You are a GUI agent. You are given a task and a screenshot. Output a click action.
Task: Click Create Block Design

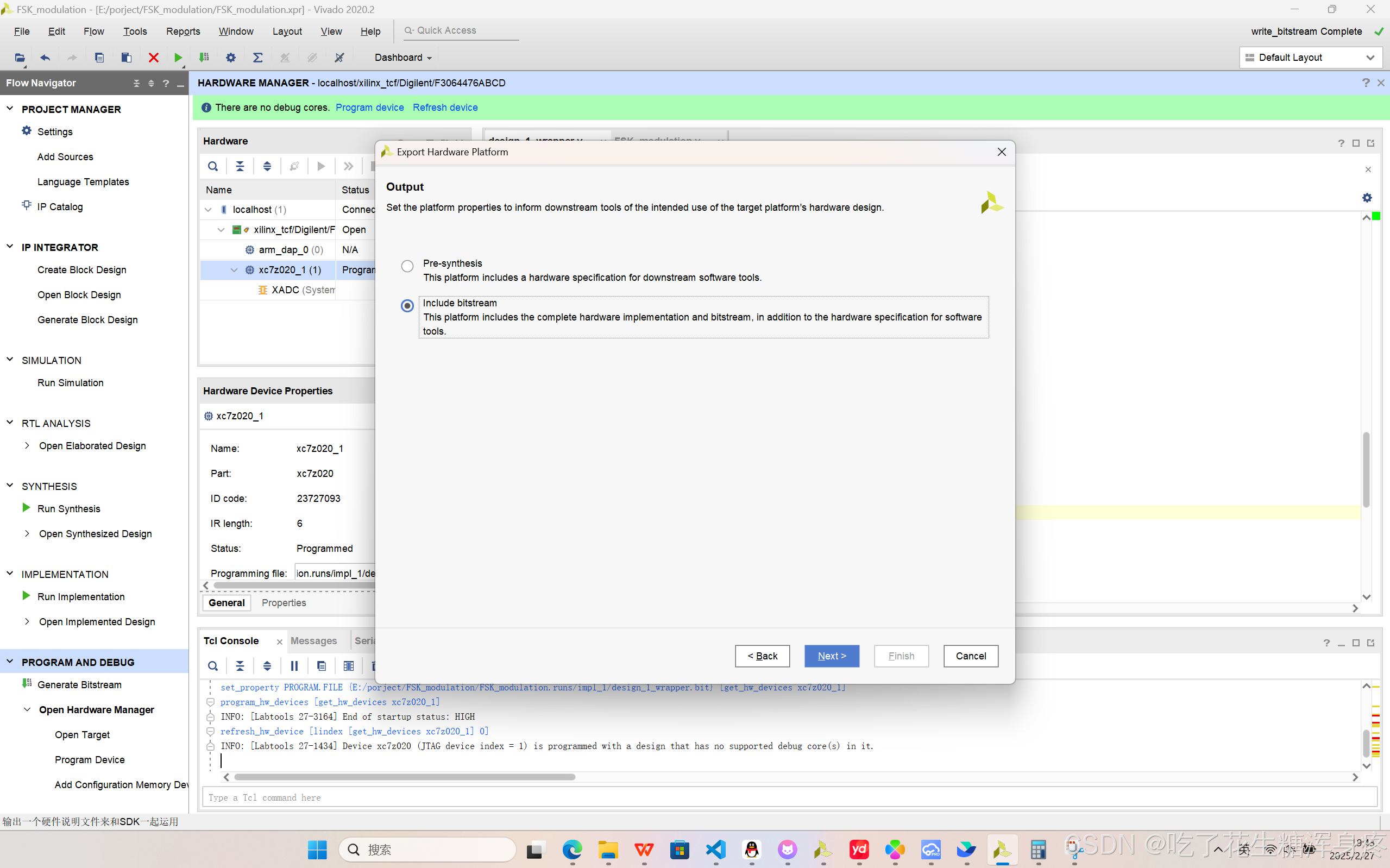point(81,270)
